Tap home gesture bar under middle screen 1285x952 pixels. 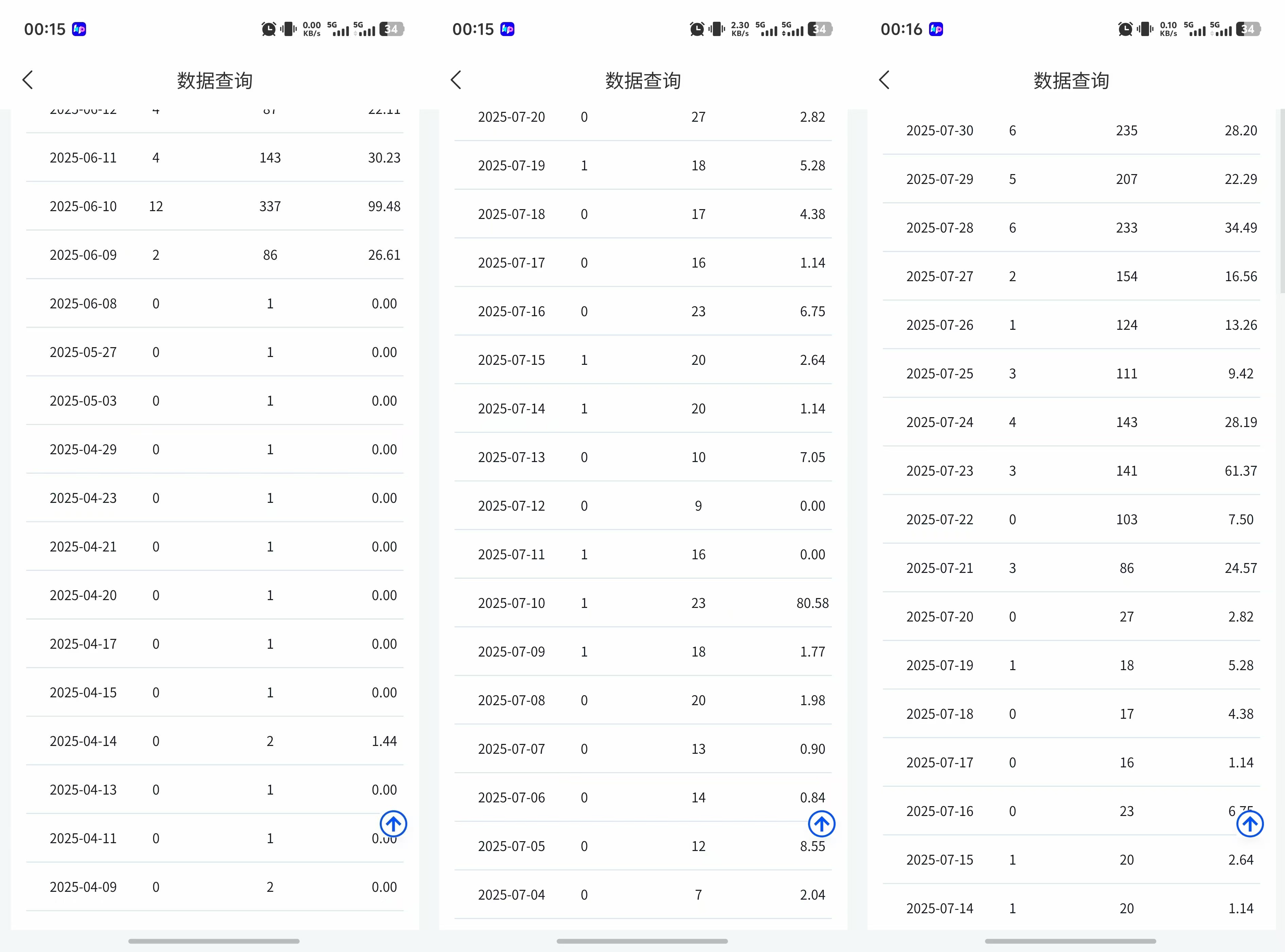pyautogui.click(x=642, y=941)
